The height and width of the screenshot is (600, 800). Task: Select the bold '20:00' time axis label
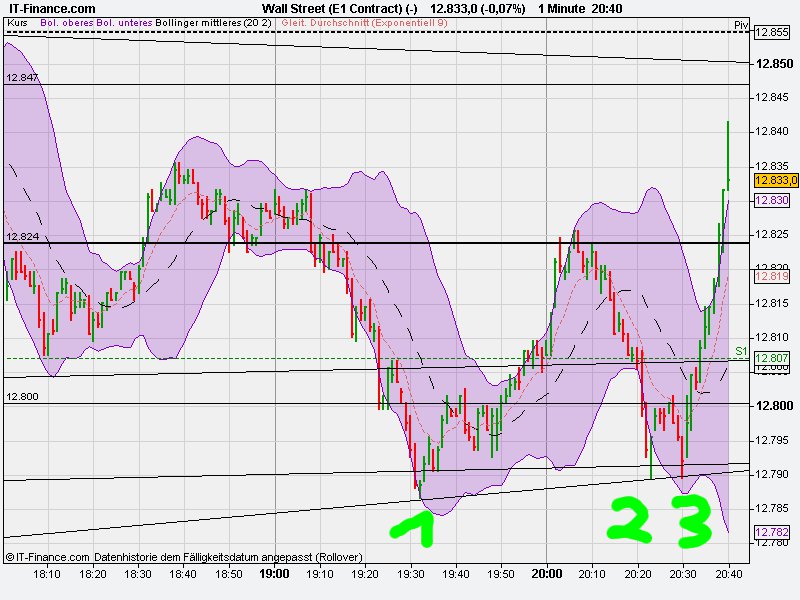click(x=549, y=575)
